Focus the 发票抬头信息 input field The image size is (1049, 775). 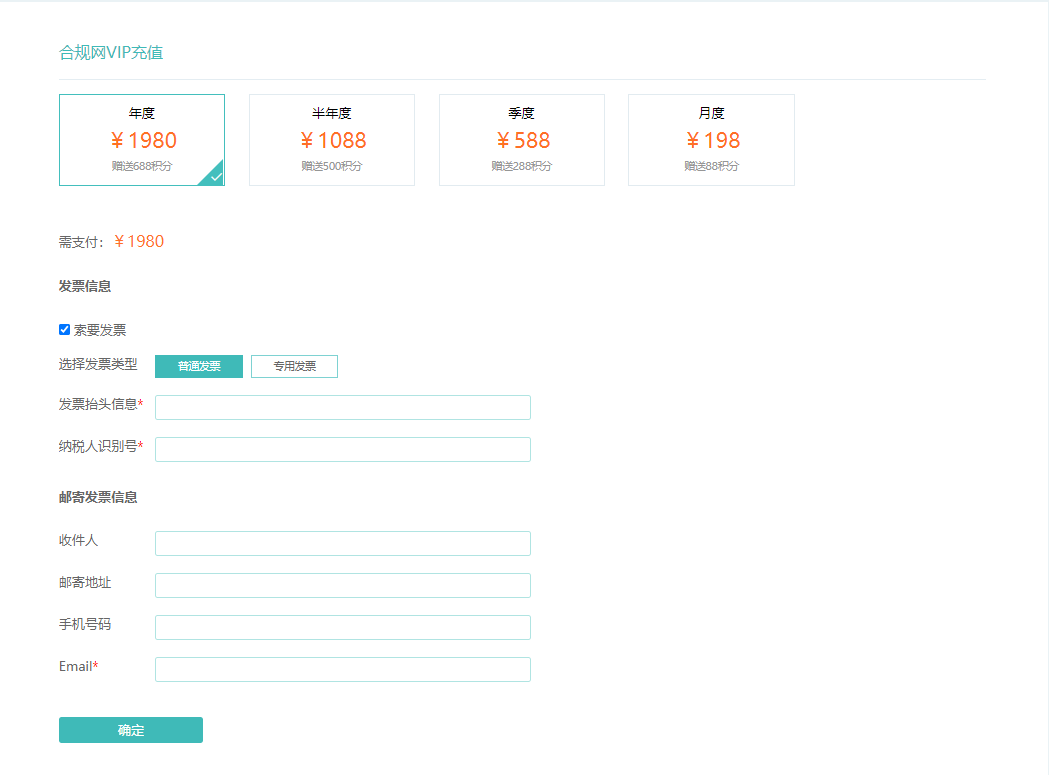(342, 407)
